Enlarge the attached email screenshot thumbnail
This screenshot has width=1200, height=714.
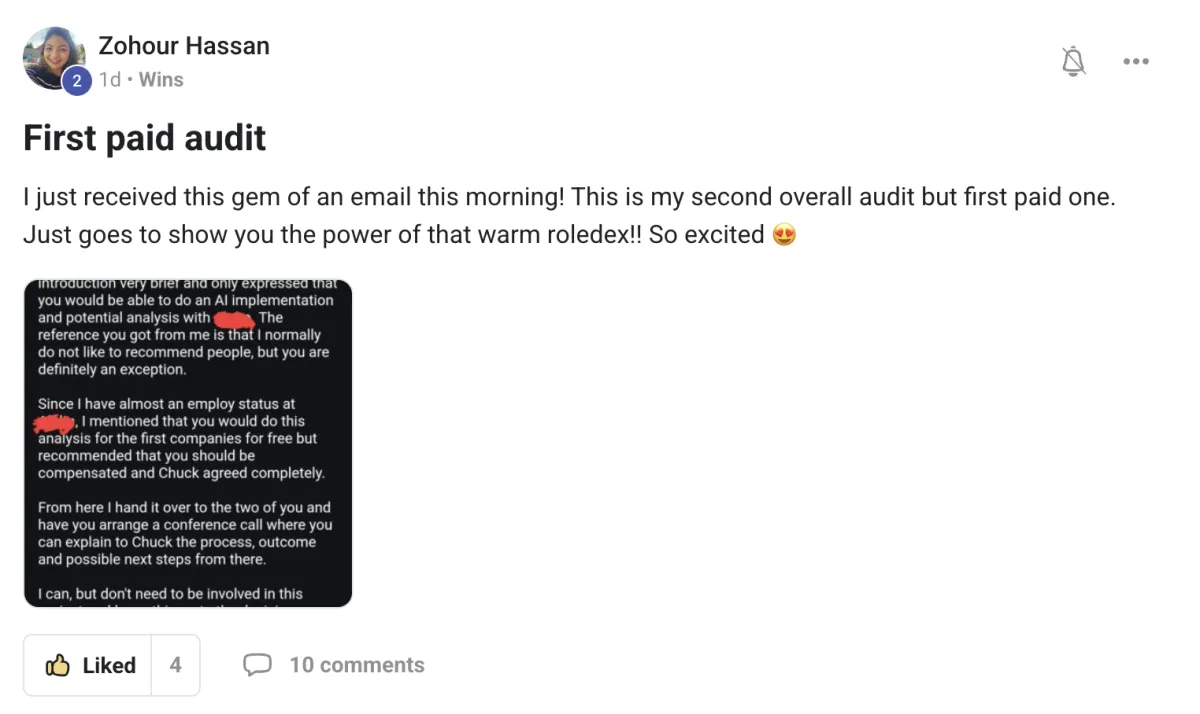[188, 443]
